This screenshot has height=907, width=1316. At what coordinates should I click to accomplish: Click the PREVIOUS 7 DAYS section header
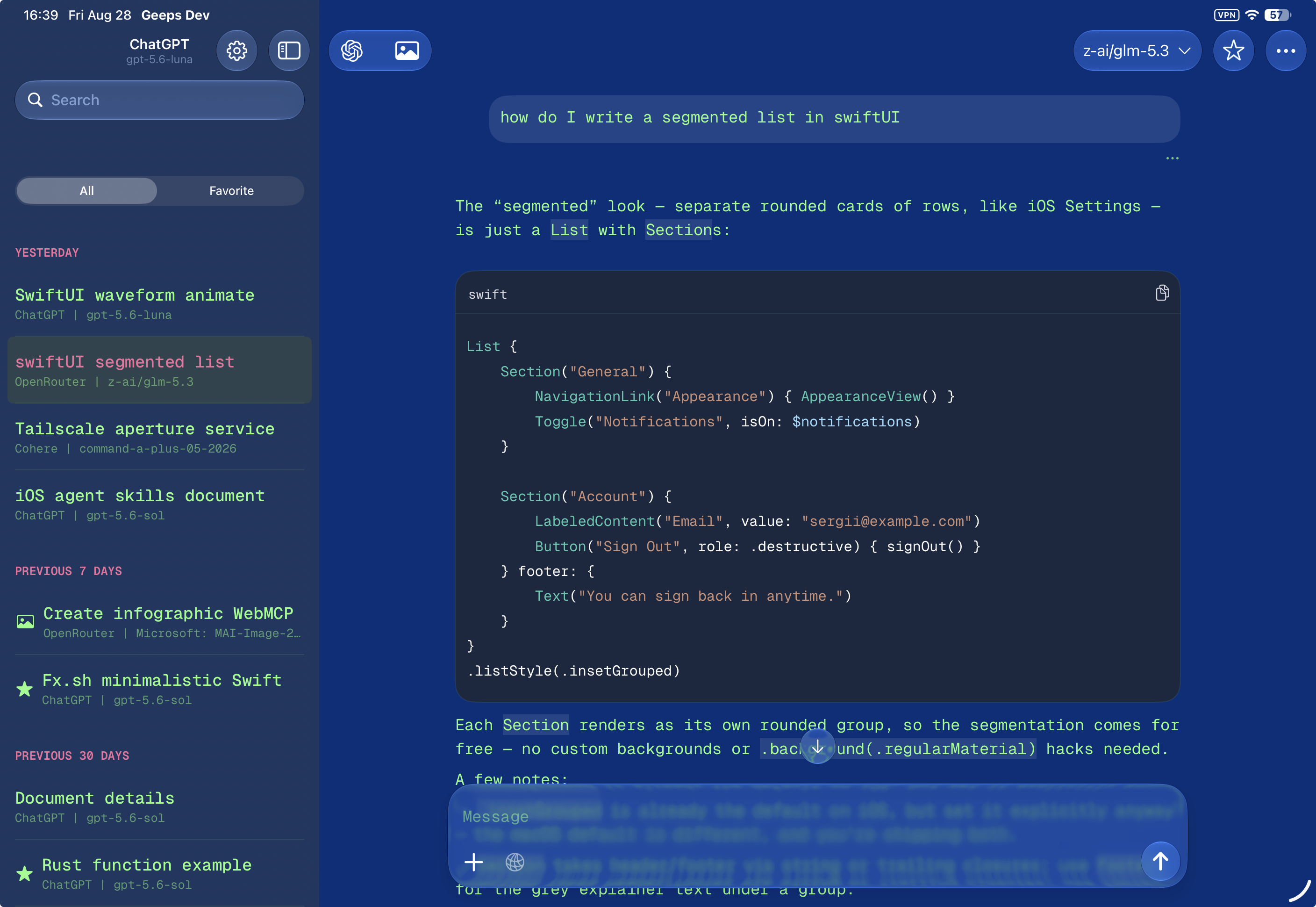point(69,571)
